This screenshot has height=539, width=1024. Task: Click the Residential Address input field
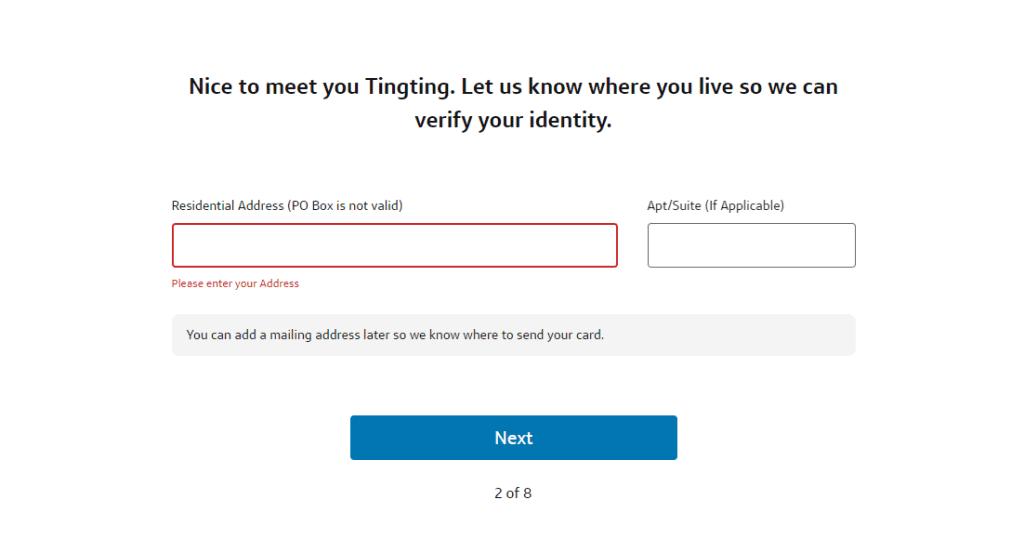tap(394, 245)
